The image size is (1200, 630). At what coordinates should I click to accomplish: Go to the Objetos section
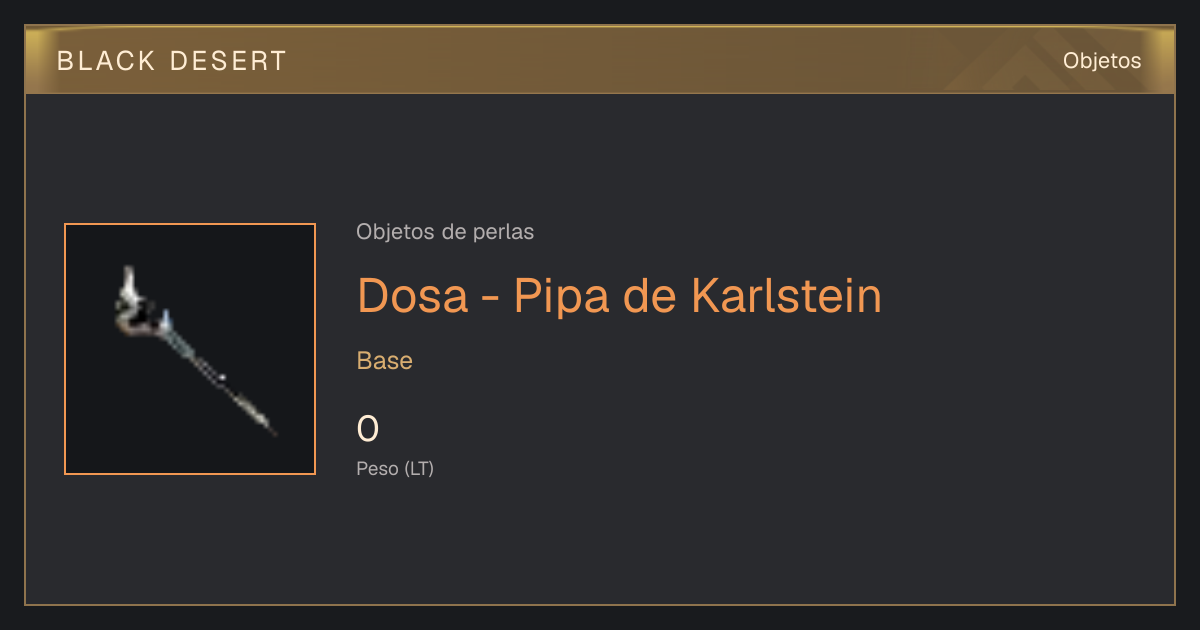(x=1102, y=61)
